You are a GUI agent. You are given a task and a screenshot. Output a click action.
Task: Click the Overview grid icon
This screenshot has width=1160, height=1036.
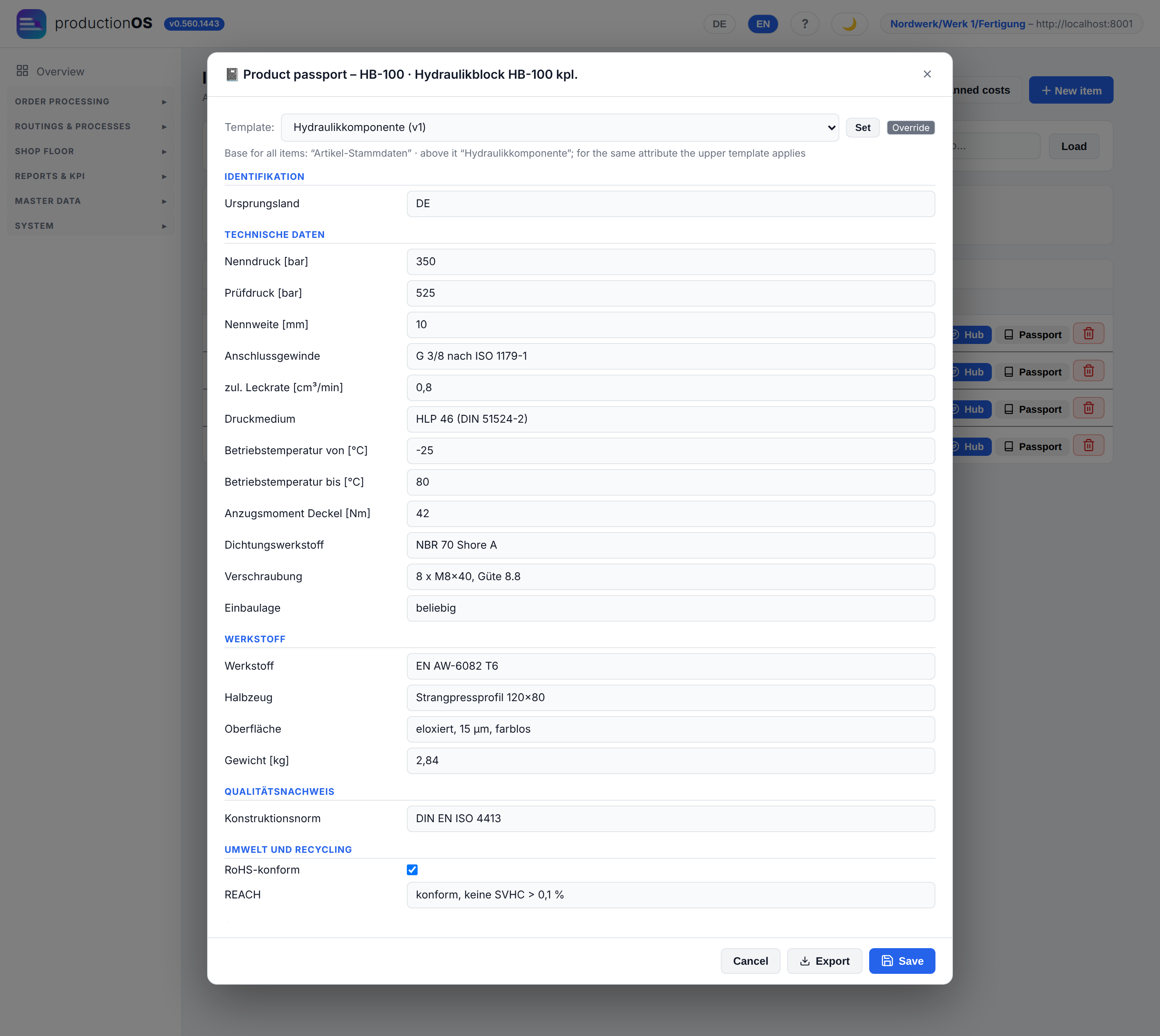(22, 70)
